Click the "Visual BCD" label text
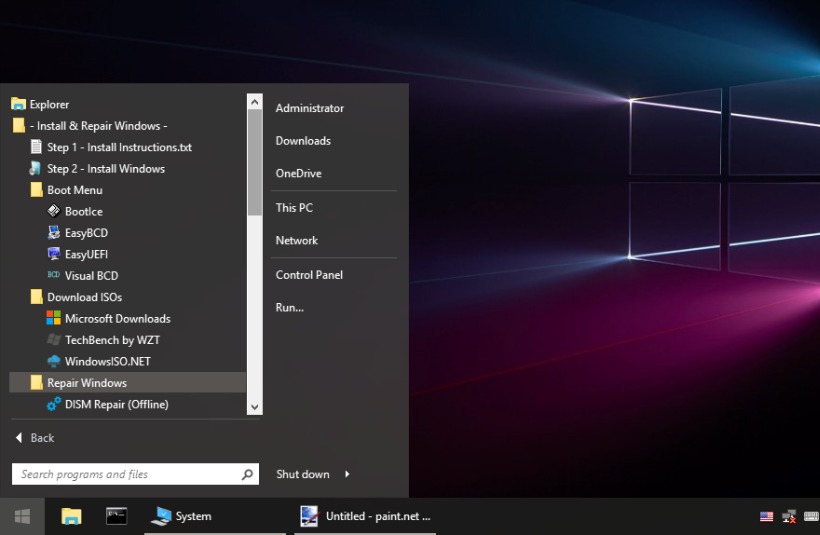The height and width of the screenshot is (535, 820). tap(92, 276)
